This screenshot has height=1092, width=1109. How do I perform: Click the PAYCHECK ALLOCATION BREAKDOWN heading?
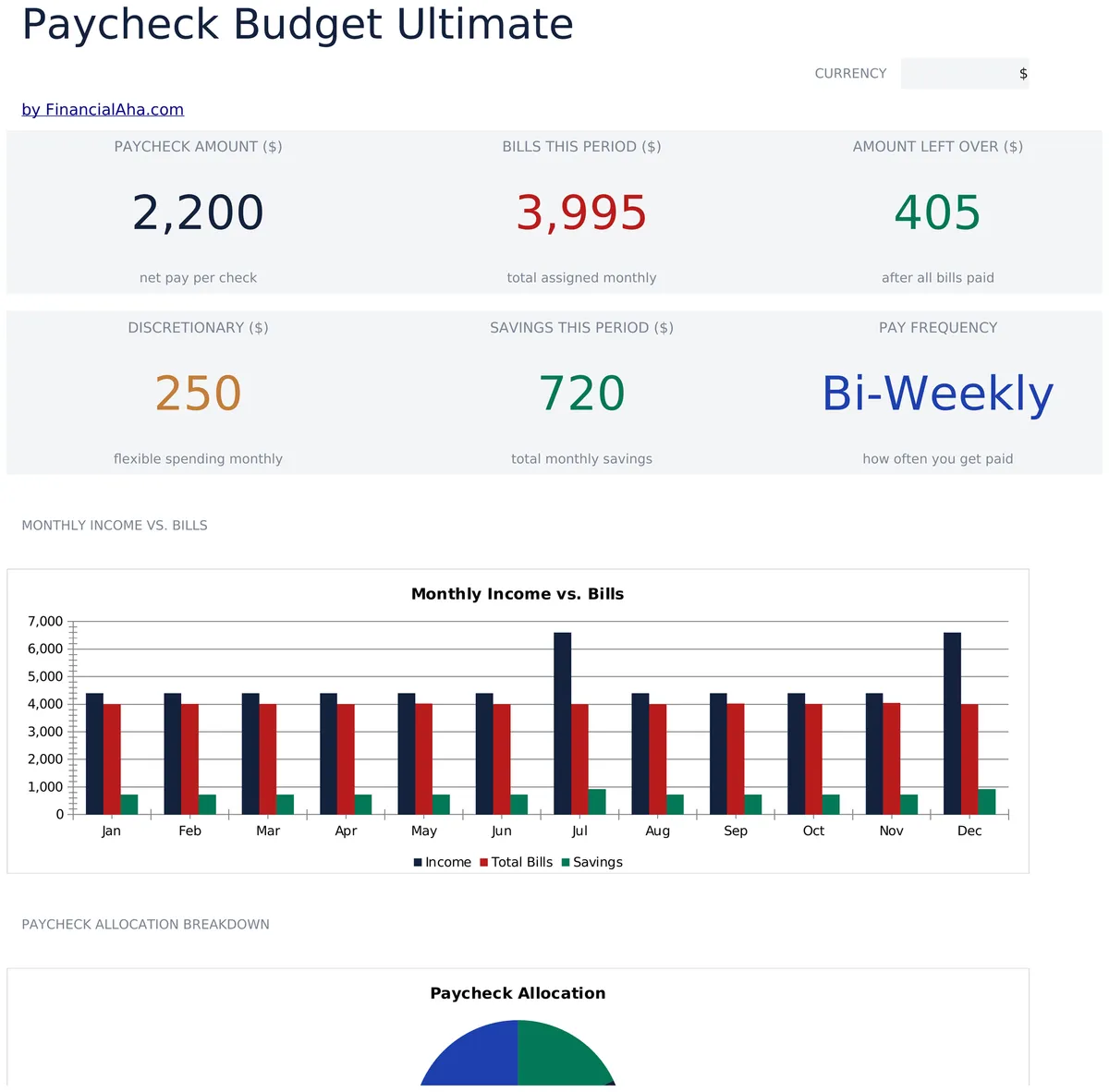pos(146,925)
